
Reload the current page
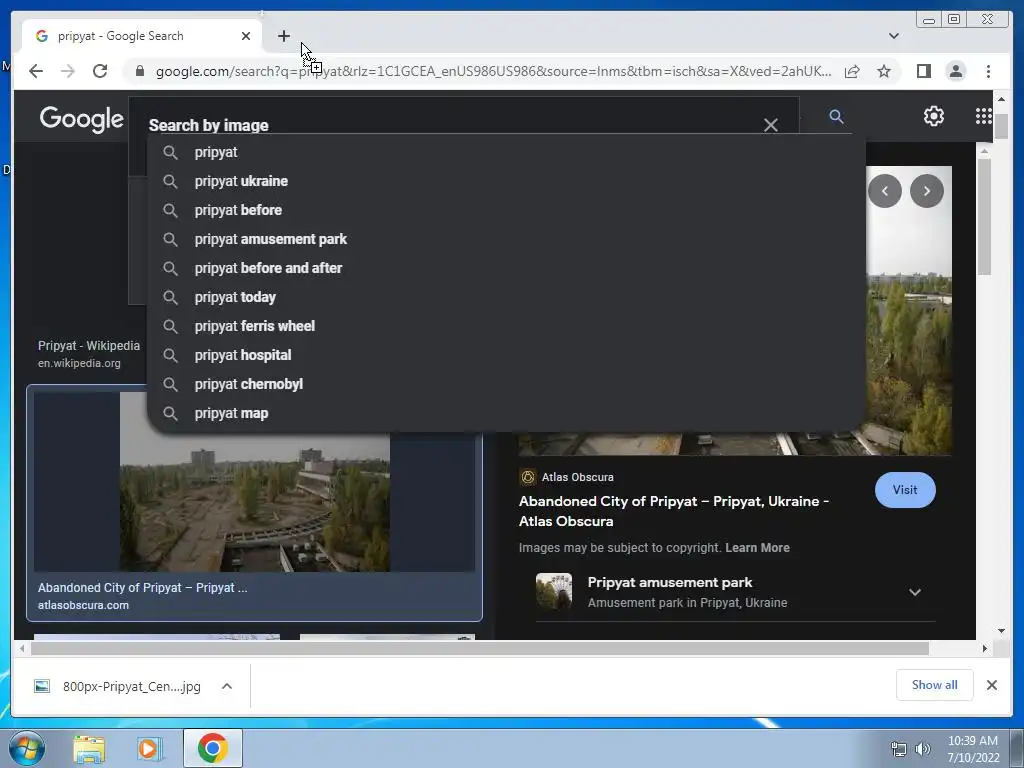[100, 71]
